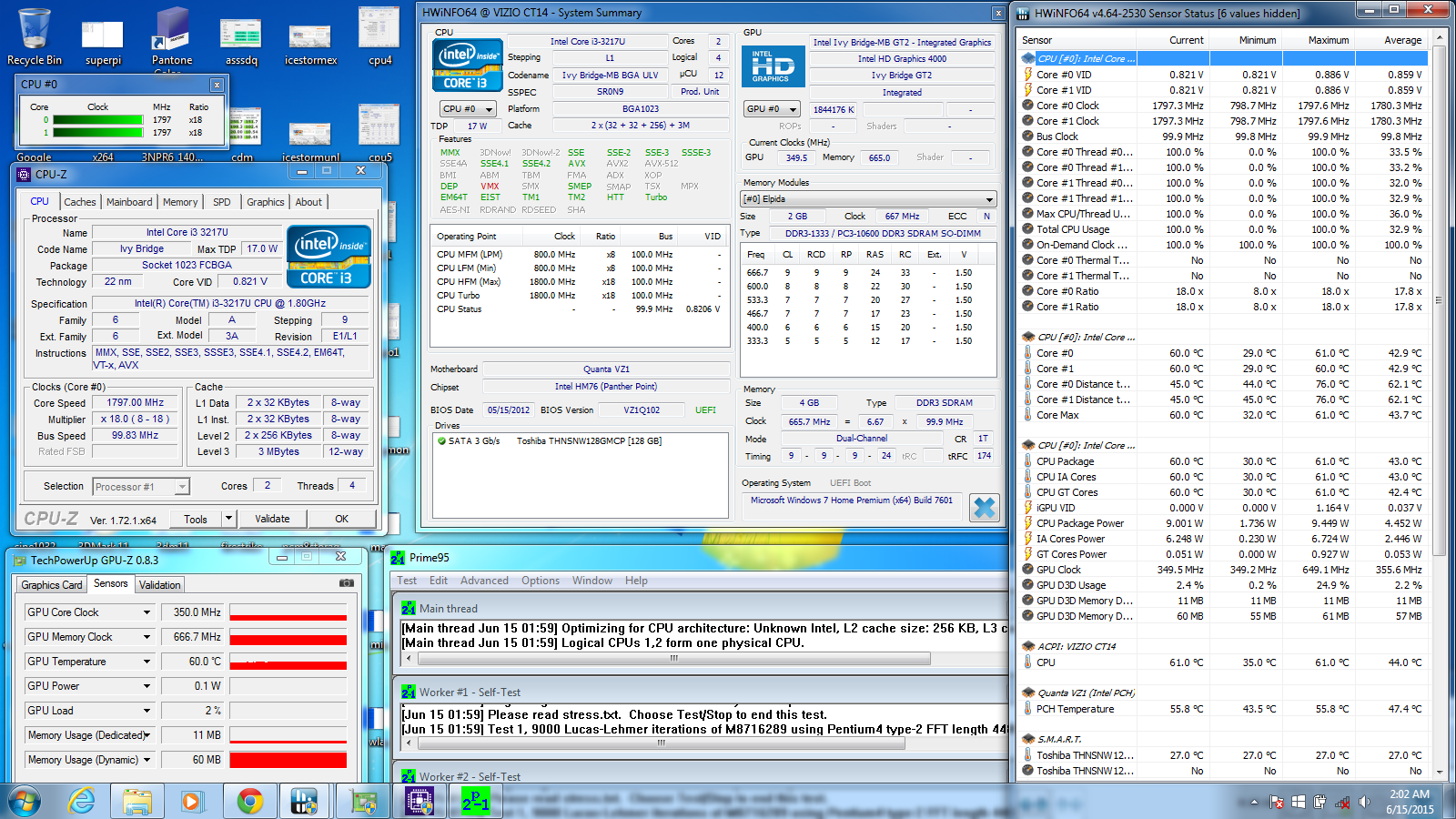Launch Internet Explorer from the taskbar

(x=81, y=801)
